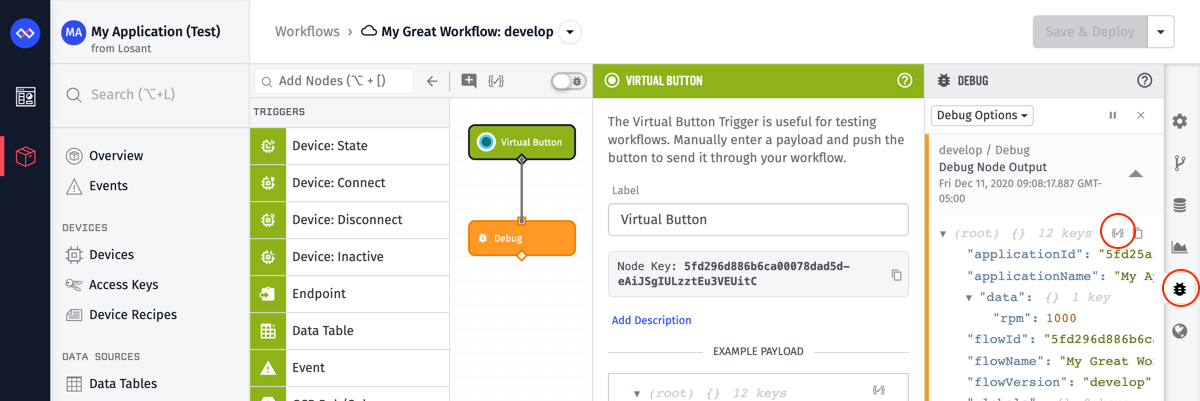Click the Device: State trigger icon
The height and width of the screenshot is (401, 1200).
pyautogui.click(x=268, y=146)
